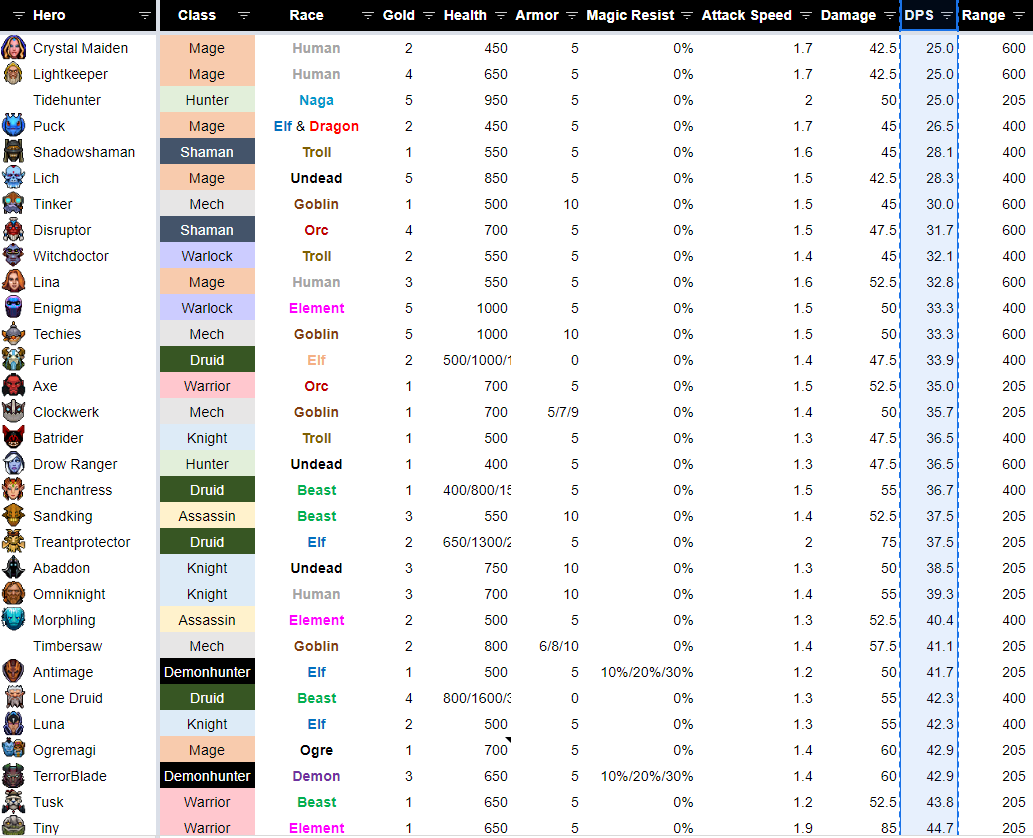Click Furion's '500/1000/1' health cell
Image resolution: width=1033 pixels, height=838 pixels.
point(477,360)
